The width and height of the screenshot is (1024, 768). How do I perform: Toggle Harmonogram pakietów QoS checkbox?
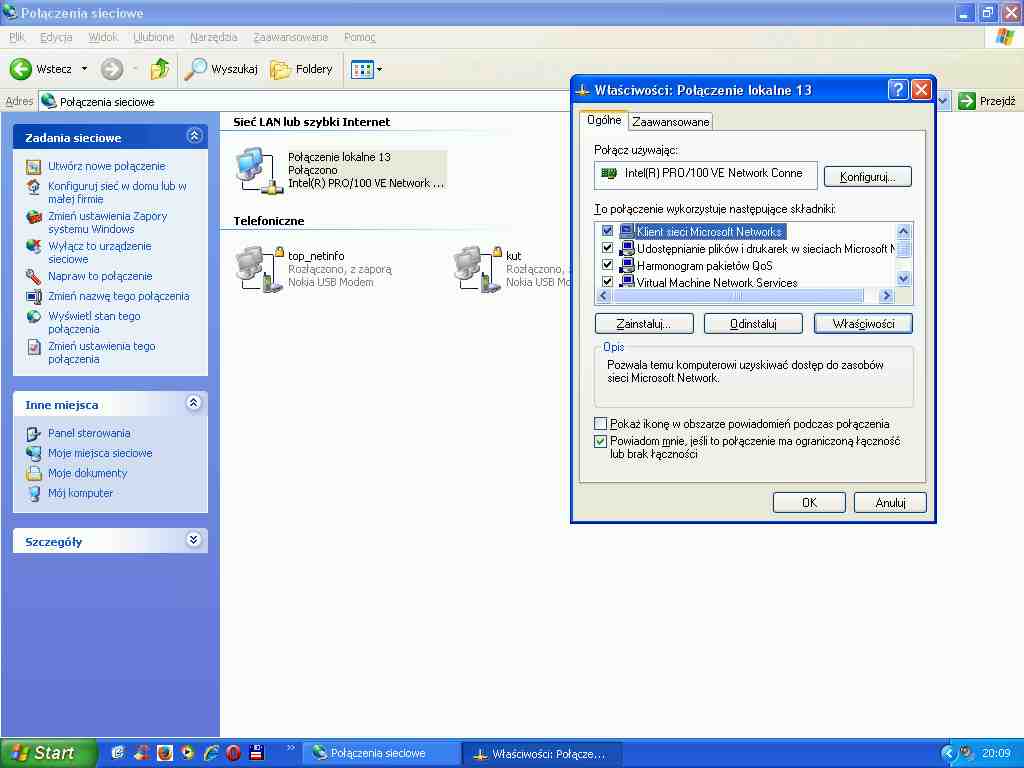click(x=607, y=265)
